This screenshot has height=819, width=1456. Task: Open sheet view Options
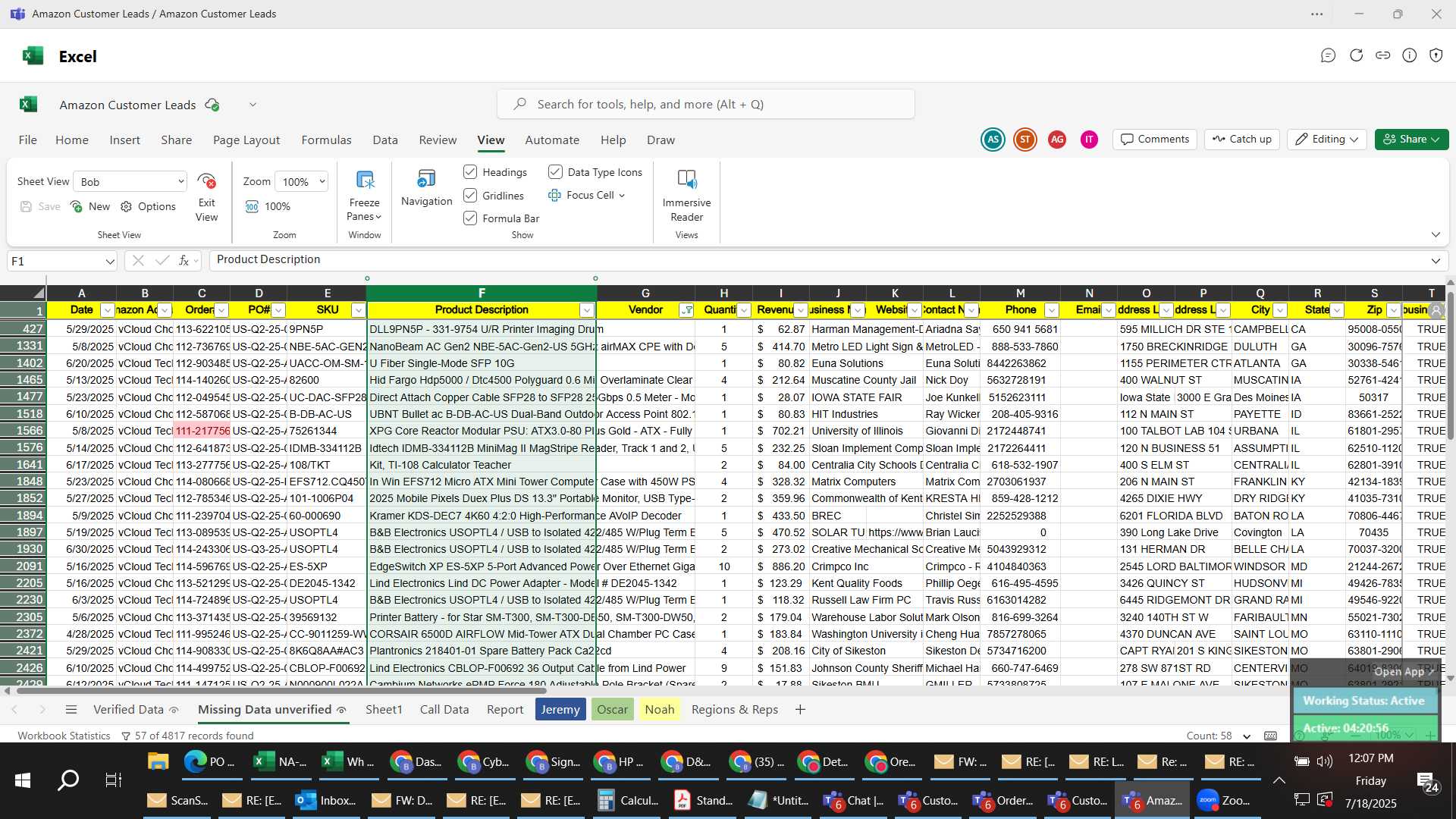(148, 206)
